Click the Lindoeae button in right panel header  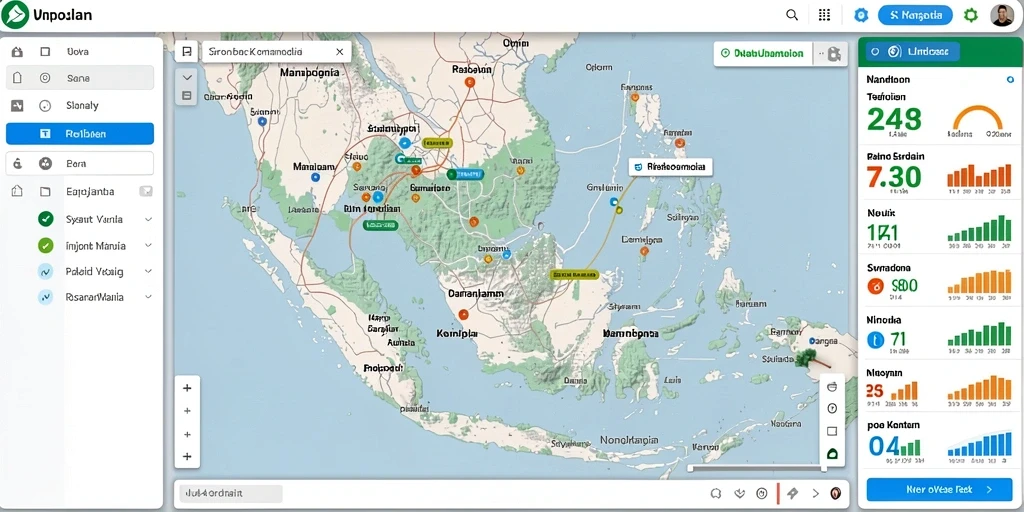[x=913, y=52]
